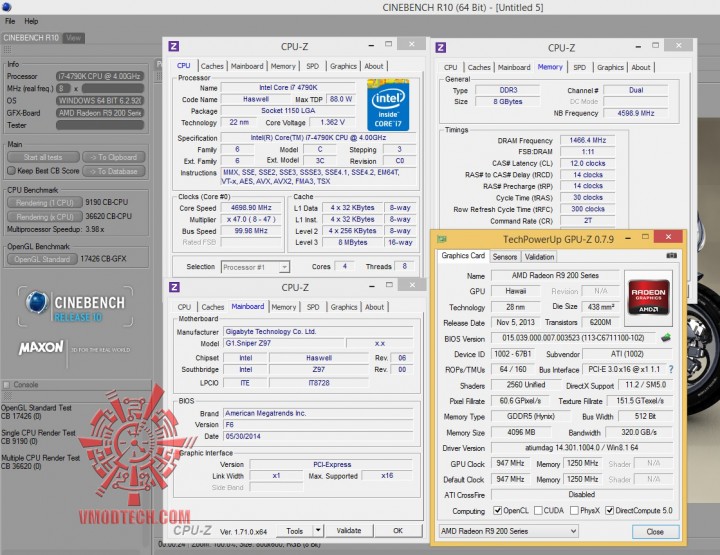This screenshot has width=720, height=555.
Task: Click the Manufacturer Gigabyte Technology field
Action: tap(319, 331)
